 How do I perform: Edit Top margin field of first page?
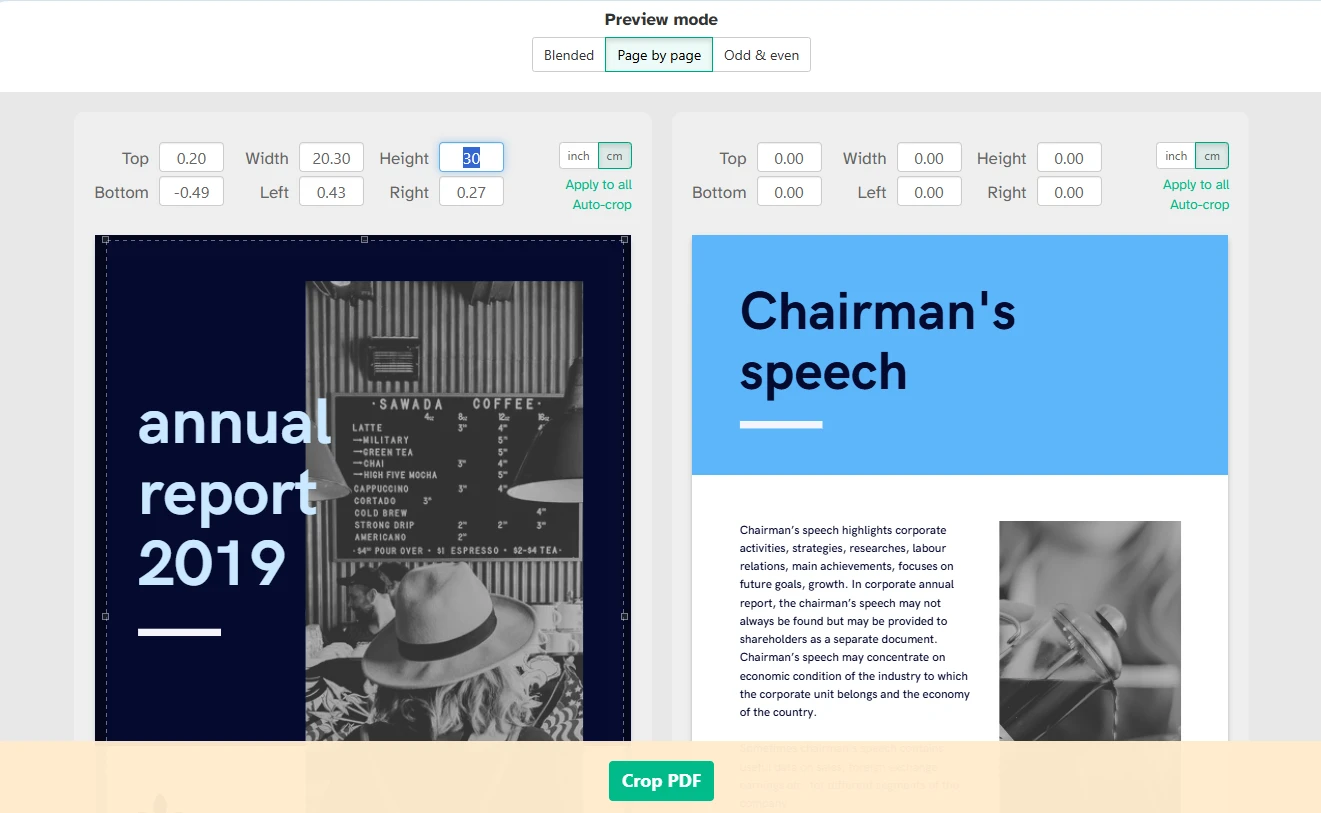191,158
